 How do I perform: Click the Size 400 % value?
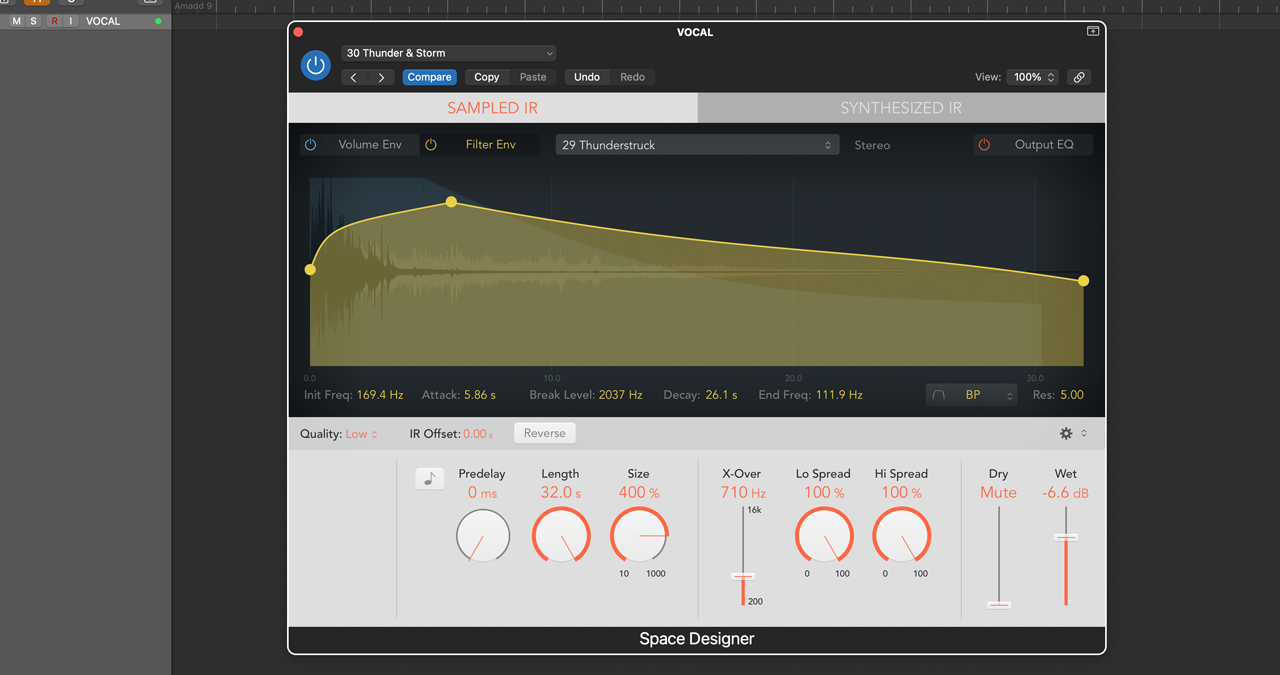tap(639, 493)
